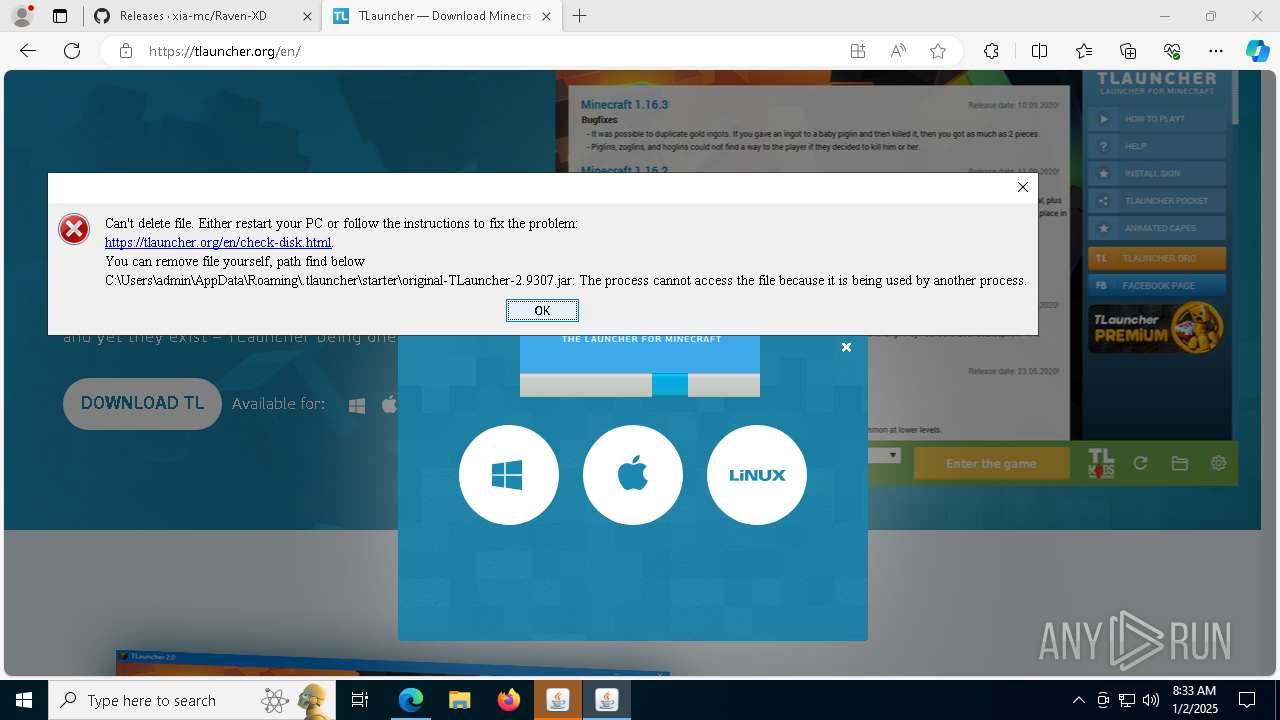Image resolution: width=1280 pixels, height=720 pixels.
Task: Click the TLauncher PREMIUM banner
Action: tap(1156, 328)
